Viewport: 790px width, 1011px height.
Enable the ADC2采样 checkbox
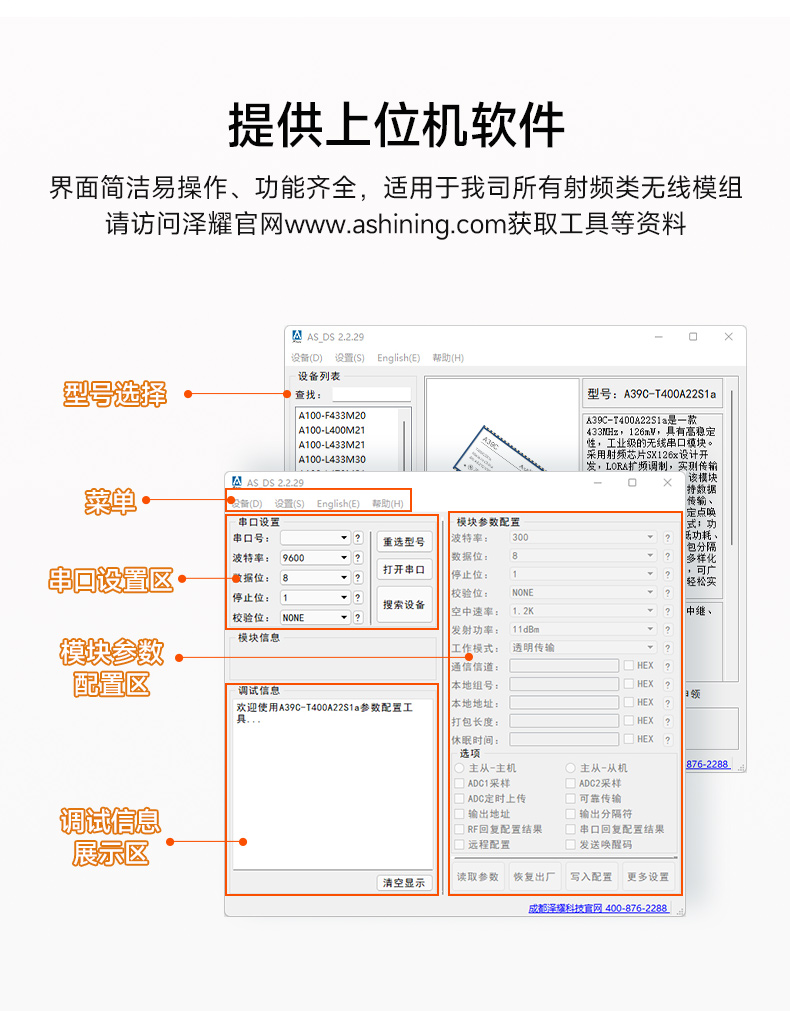(570, 783)
